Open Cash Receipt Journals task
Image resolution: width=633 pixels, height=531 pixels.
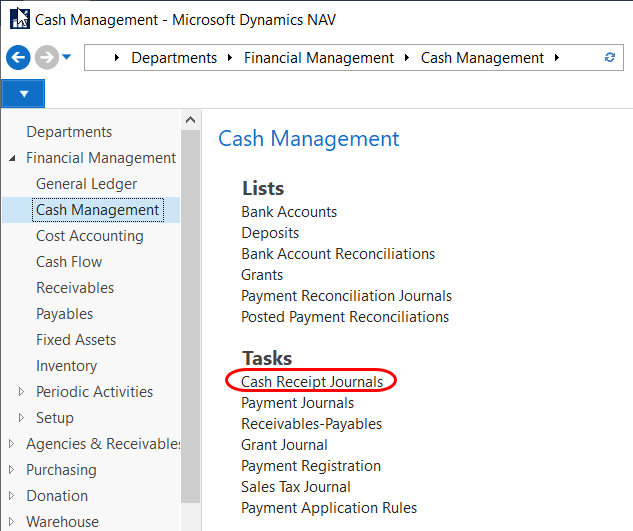(311, 382)
